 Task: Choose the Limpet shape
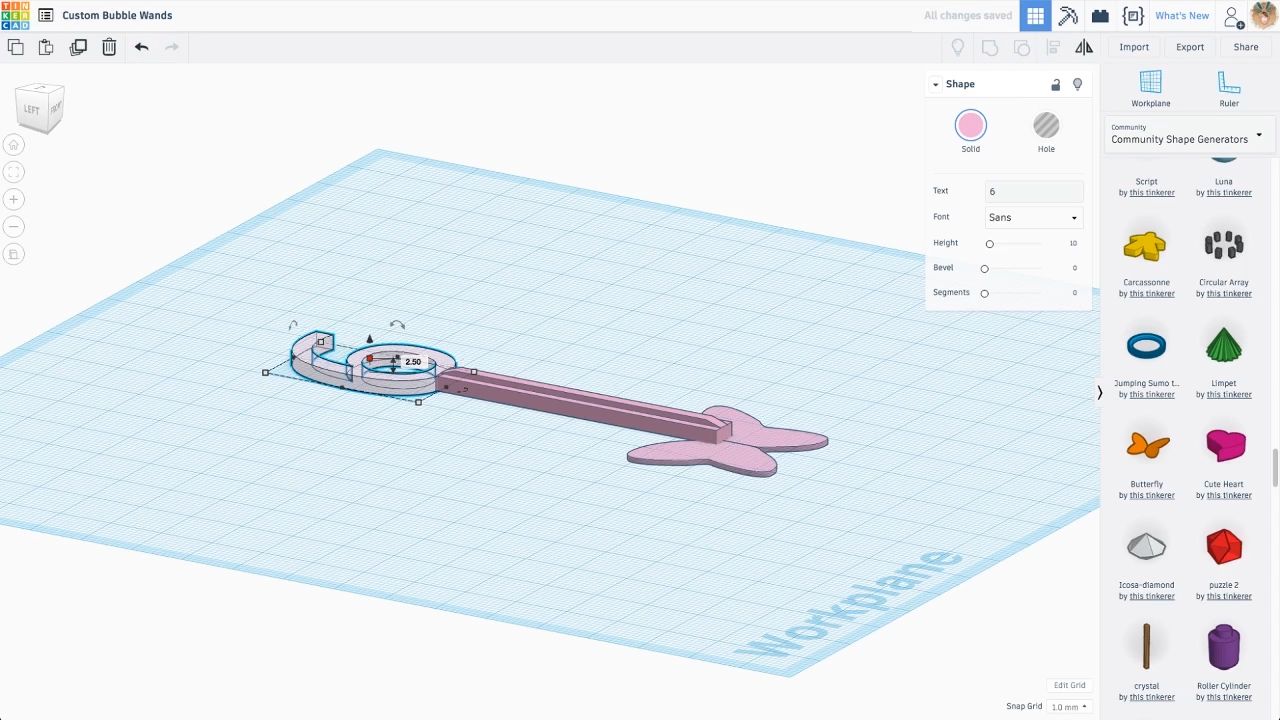[1224, 346]
